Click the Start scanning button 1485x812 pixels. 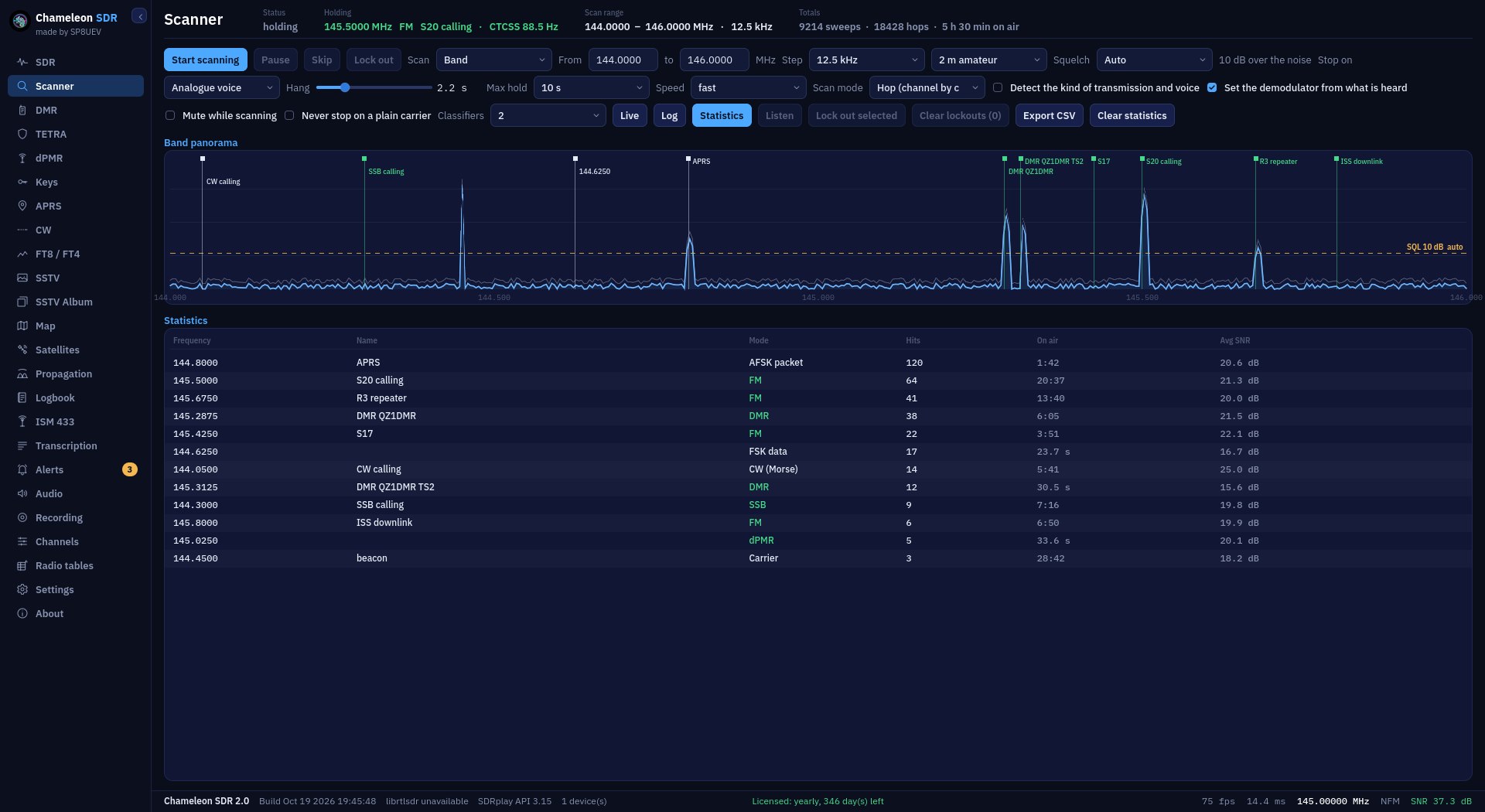pyautogui.click(x=206, y=60)
